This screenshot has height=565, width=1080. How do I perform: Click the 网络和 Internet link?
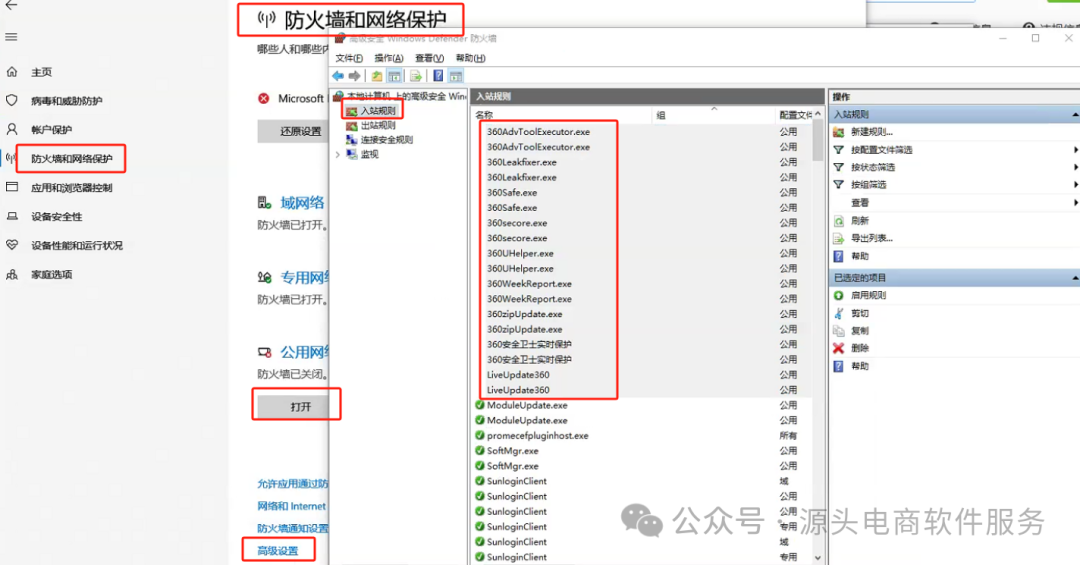coord(292,506)
